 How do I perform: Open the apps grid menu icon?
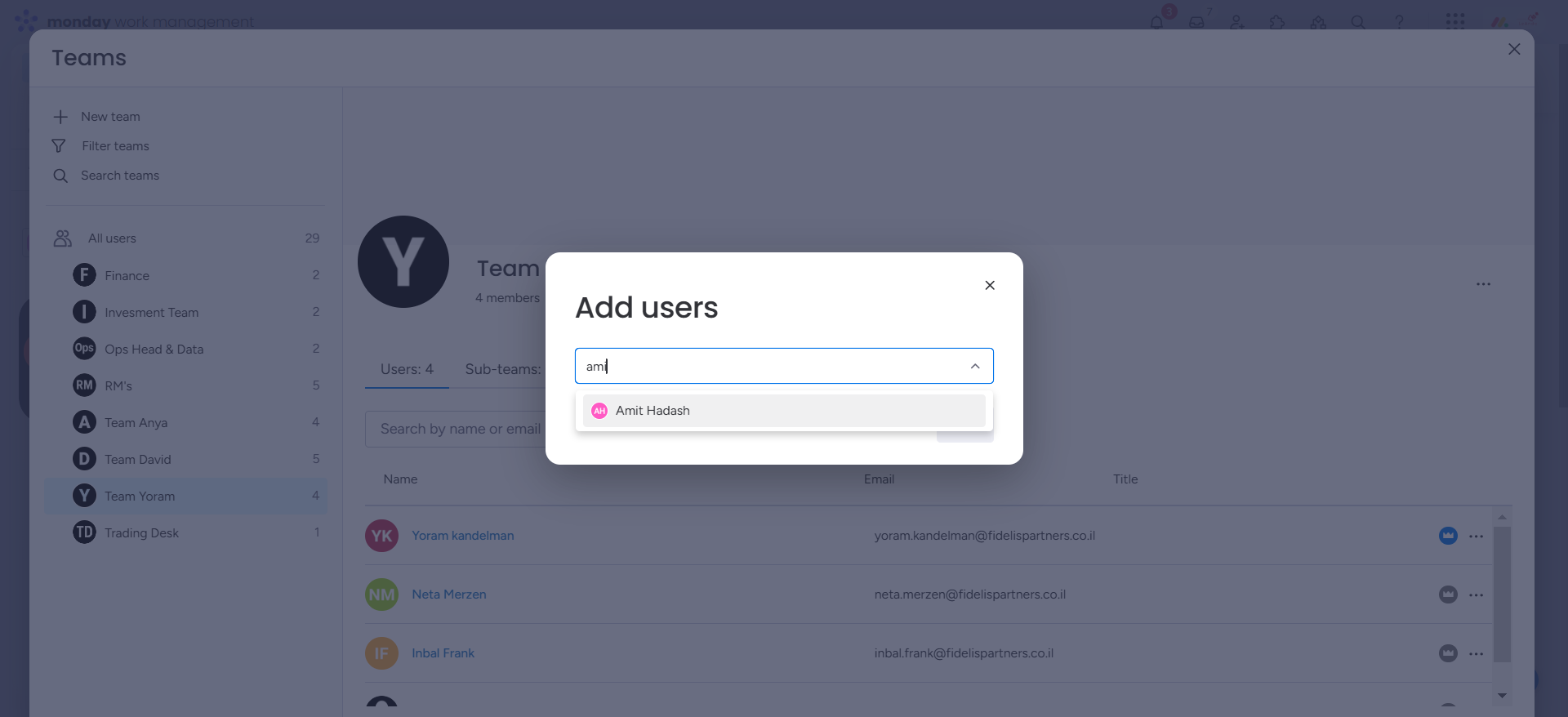(1454, 21)
